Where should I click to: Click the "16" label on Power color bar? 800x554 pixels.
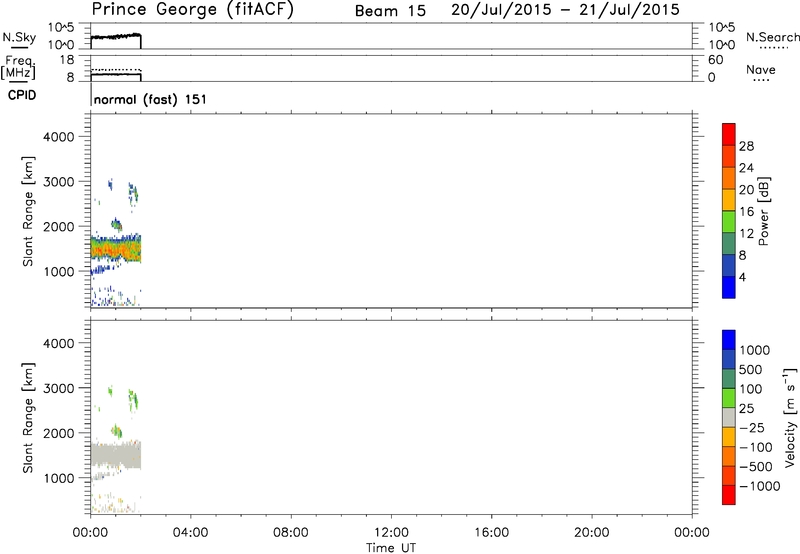pyautogui.click(x=746, y=212)
